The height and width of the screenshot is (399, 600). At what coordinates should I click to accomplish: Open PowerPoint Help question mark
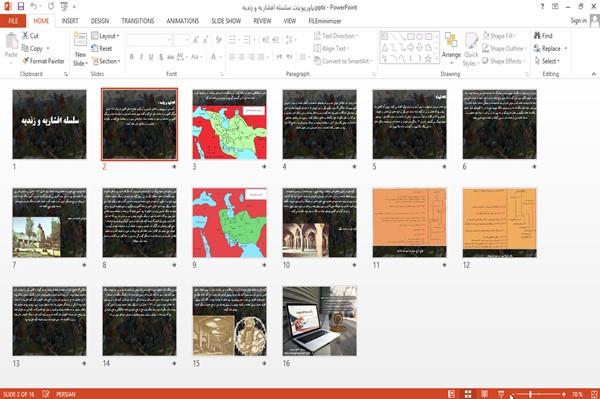pyautogui.click(x=542, y=7)
